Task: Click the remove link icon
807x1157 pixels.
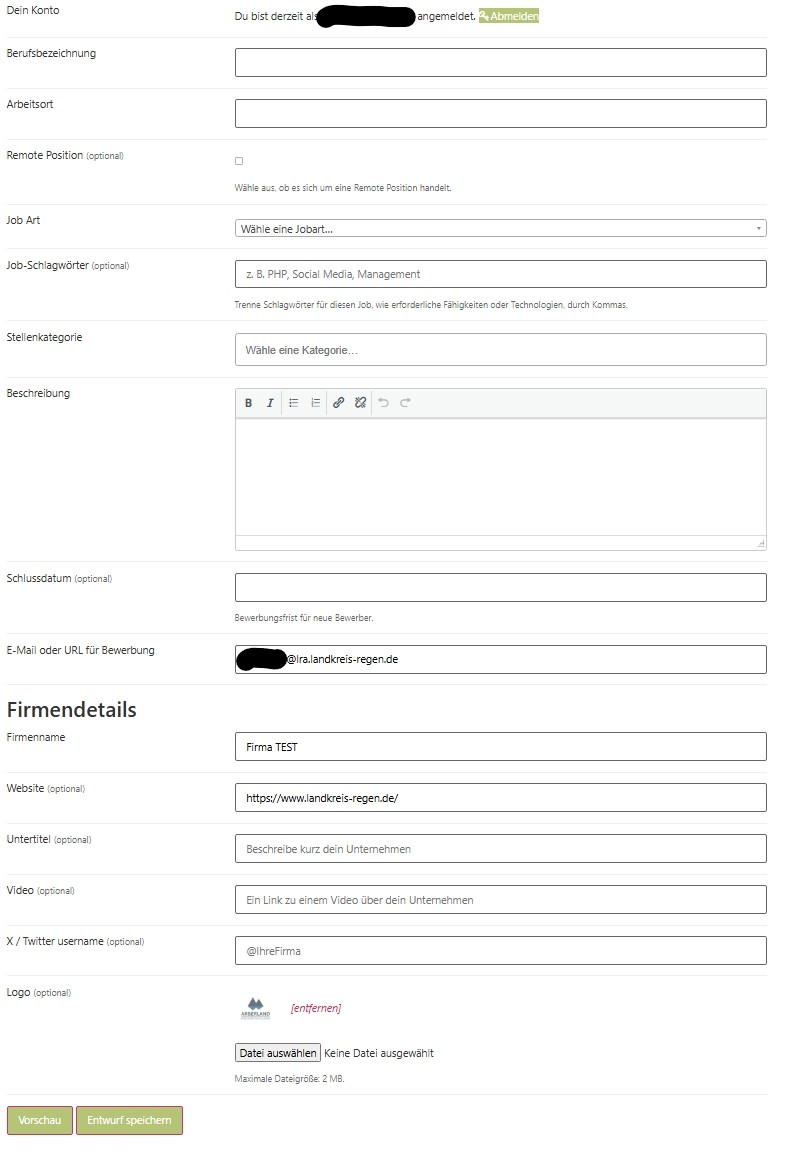Action: (361, 403)
